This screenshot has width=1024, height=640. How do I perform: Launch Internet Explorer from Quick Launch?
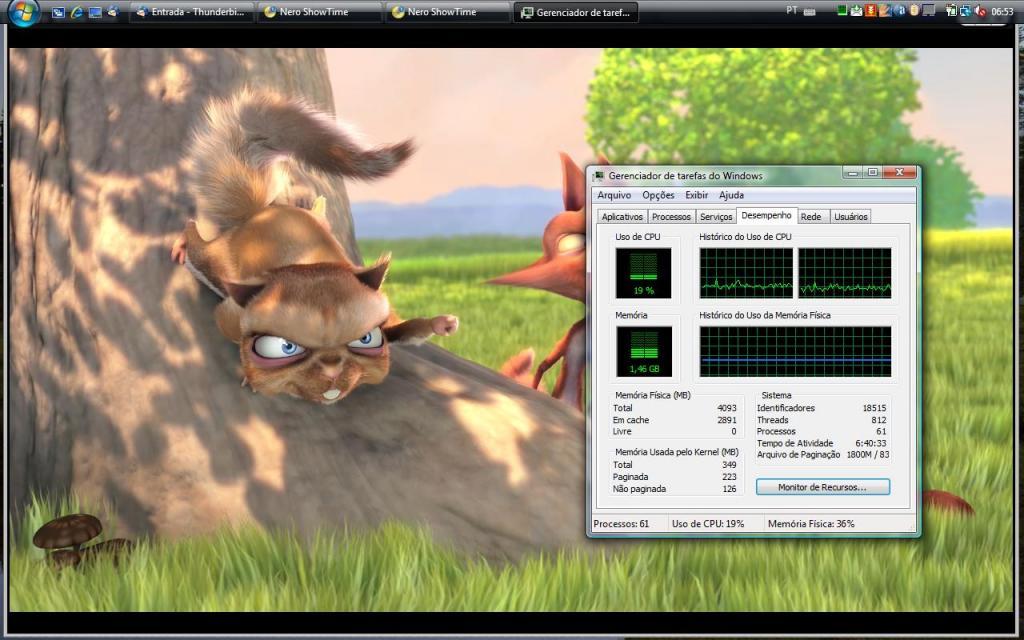76,12
